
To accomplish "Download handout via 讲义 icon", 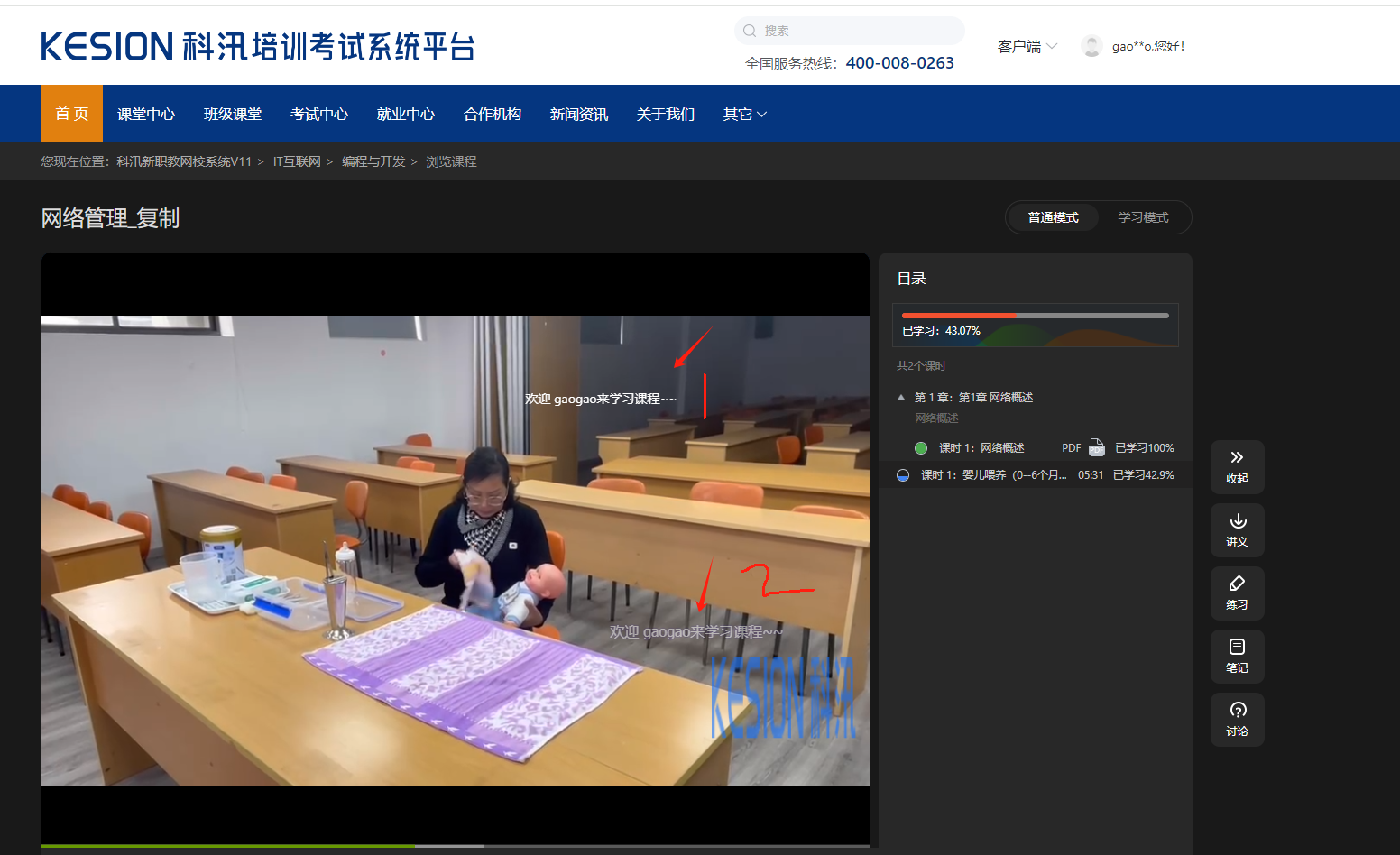I will 1237,530.
